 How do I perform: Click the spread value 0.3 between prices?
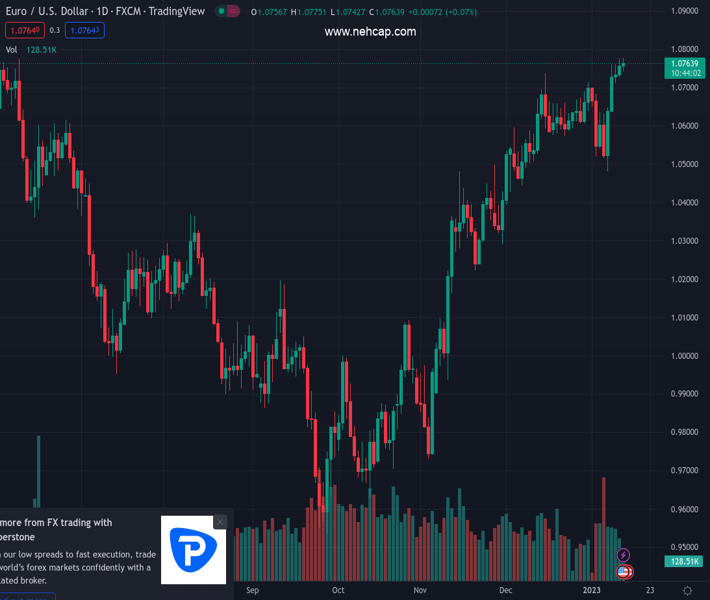[55, 30]
